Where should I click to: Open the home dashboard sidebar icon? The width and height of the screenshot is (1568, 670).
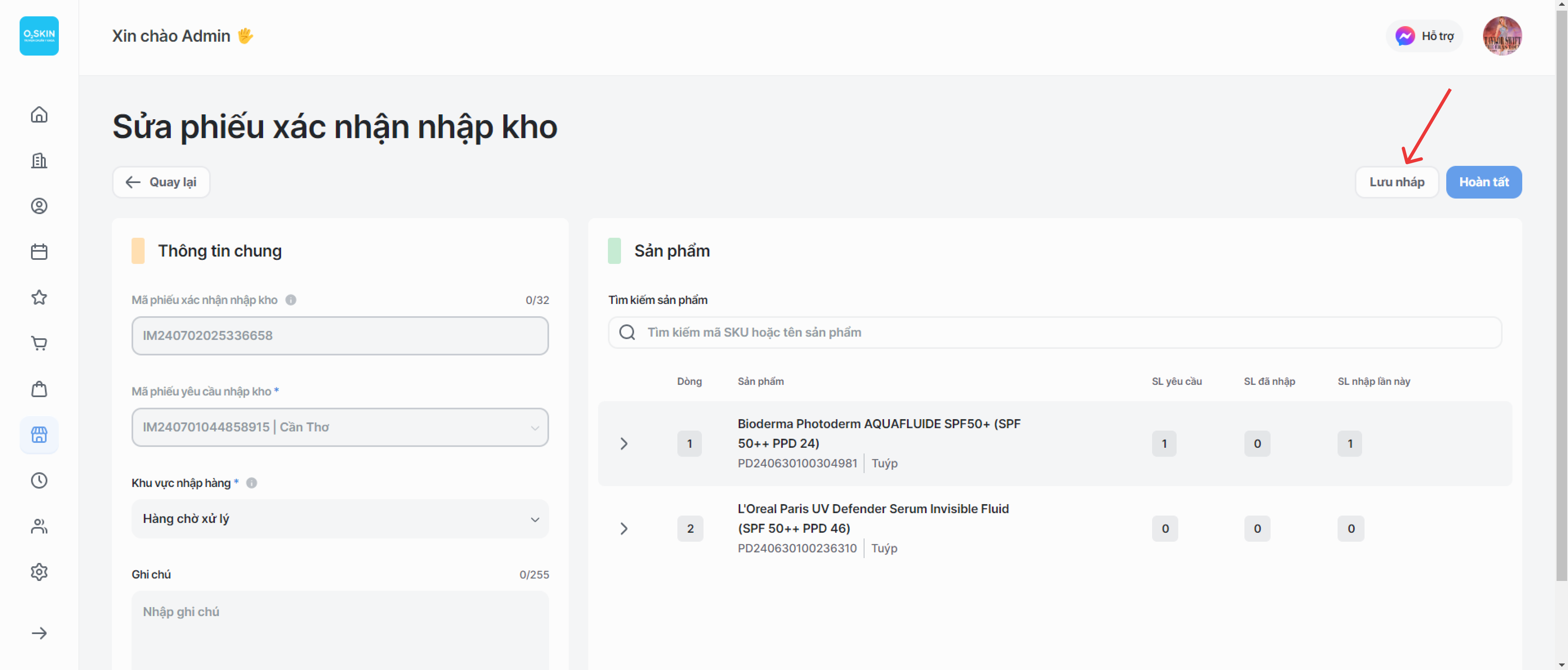(x=39, y=114)
